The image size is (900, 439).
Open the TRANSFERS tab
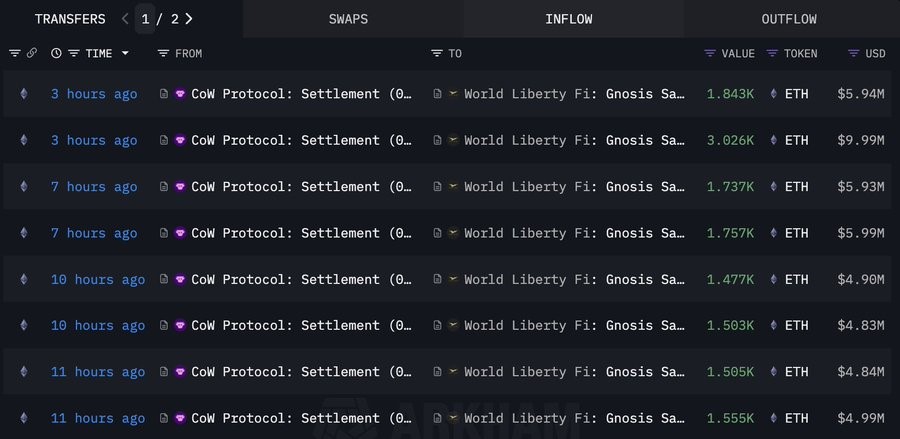coord(70,19)
